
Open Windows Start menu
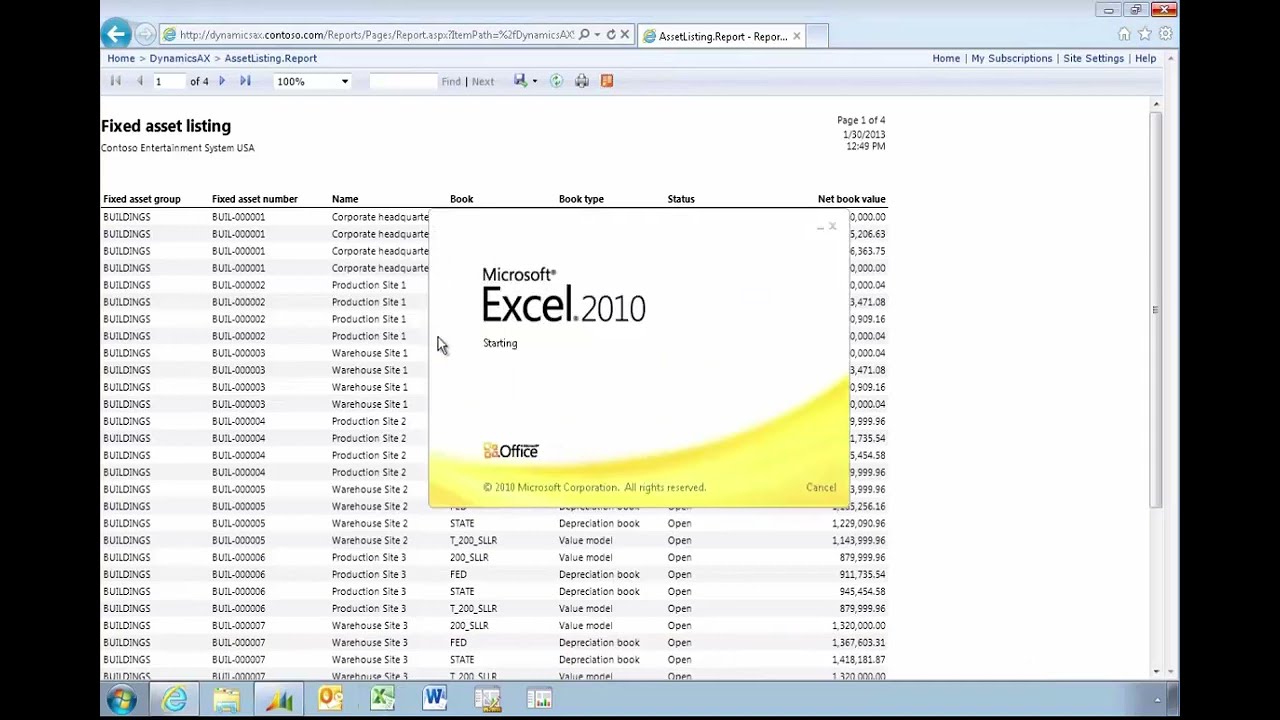122,700
